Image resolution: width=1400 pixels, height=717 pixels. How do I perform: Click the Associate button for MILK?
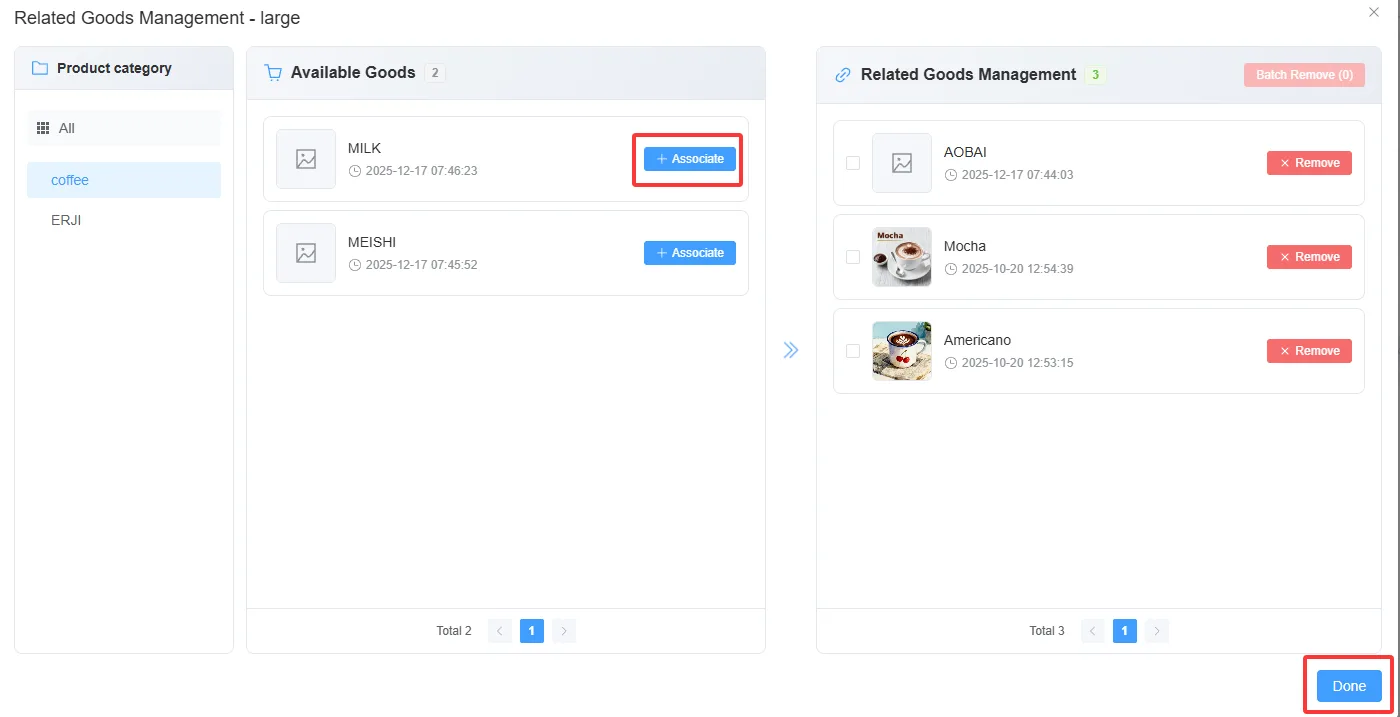click(689, 159)
